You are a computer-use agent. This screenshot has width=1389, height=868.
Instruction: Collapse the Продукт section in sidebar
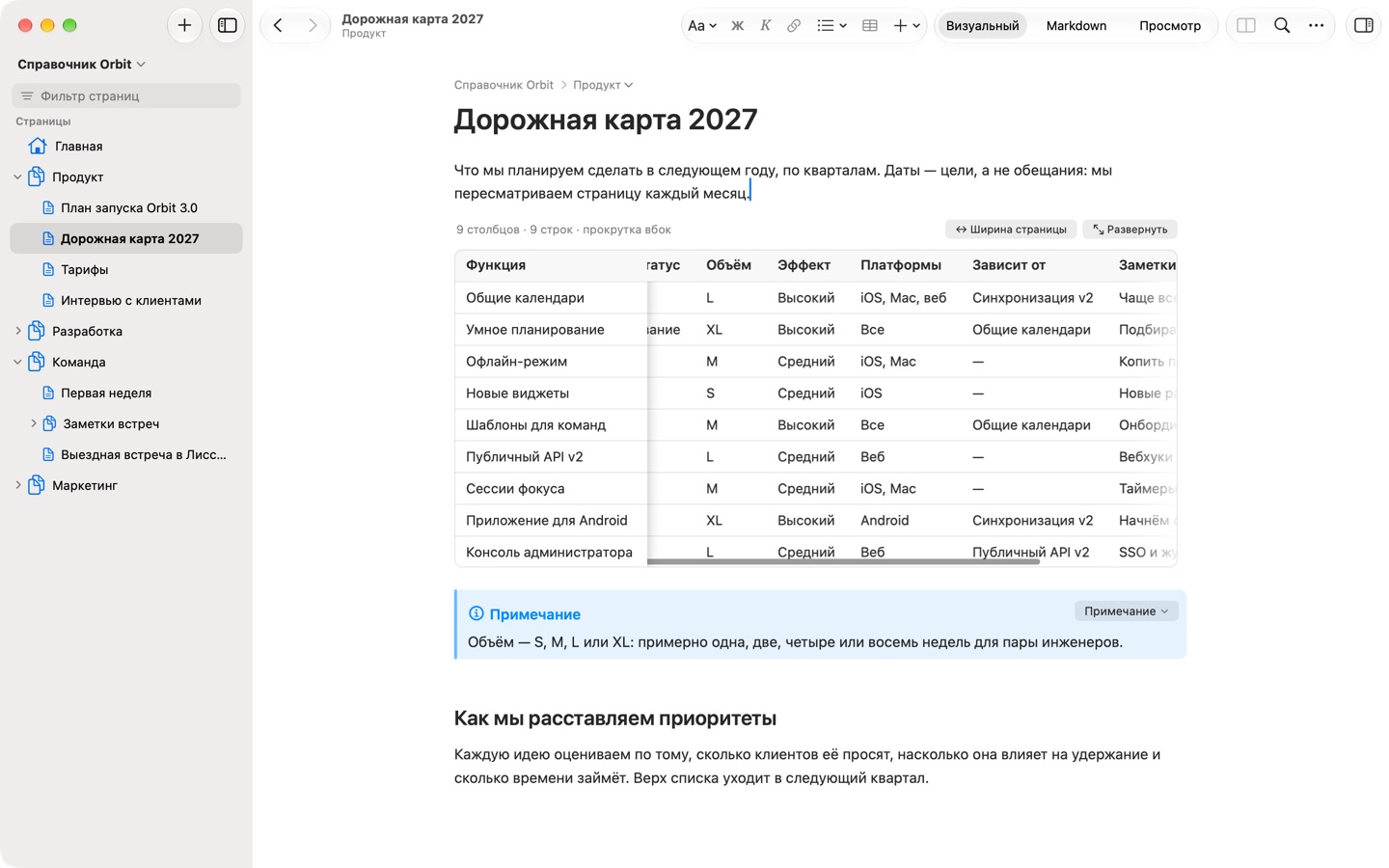17,177
